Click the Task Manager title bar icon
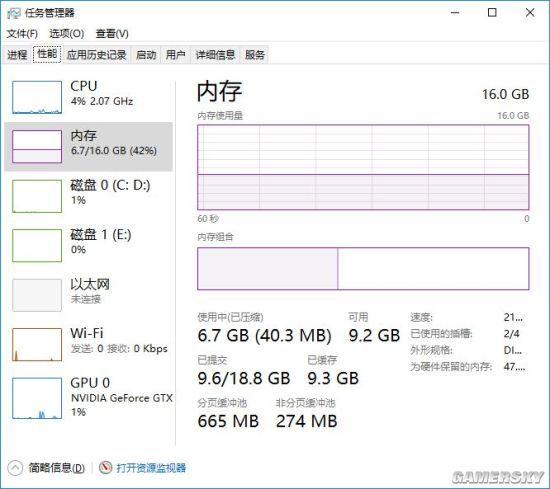The height and width of the screenshot is (489, 550). pos(14,13)
